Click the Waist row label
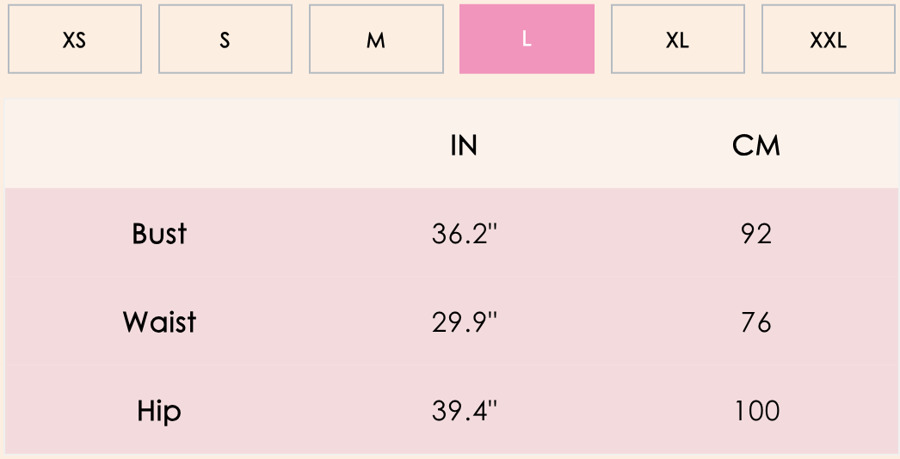The height and width of the screenshot is (459, 900). tap(159, 322)
